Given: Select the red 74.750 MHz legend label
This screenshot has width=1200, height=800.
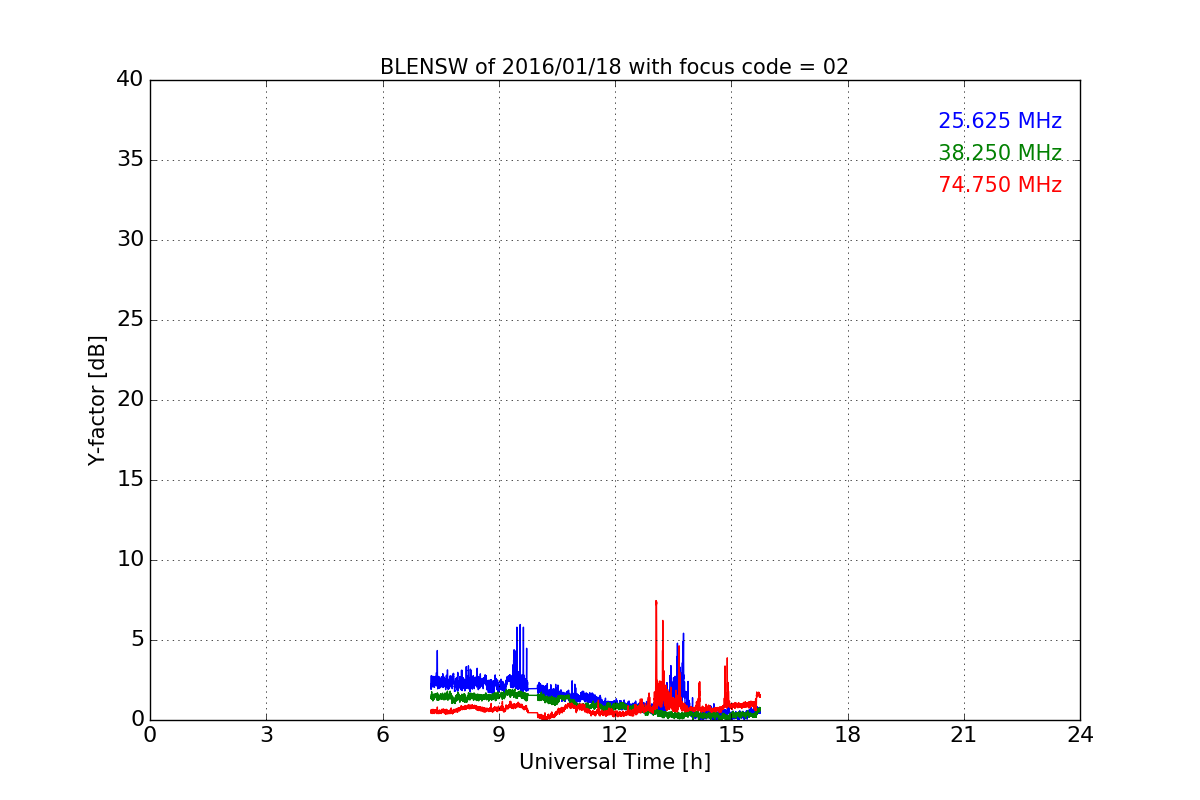Looking at the screenshot, I should pos(1000,185).
